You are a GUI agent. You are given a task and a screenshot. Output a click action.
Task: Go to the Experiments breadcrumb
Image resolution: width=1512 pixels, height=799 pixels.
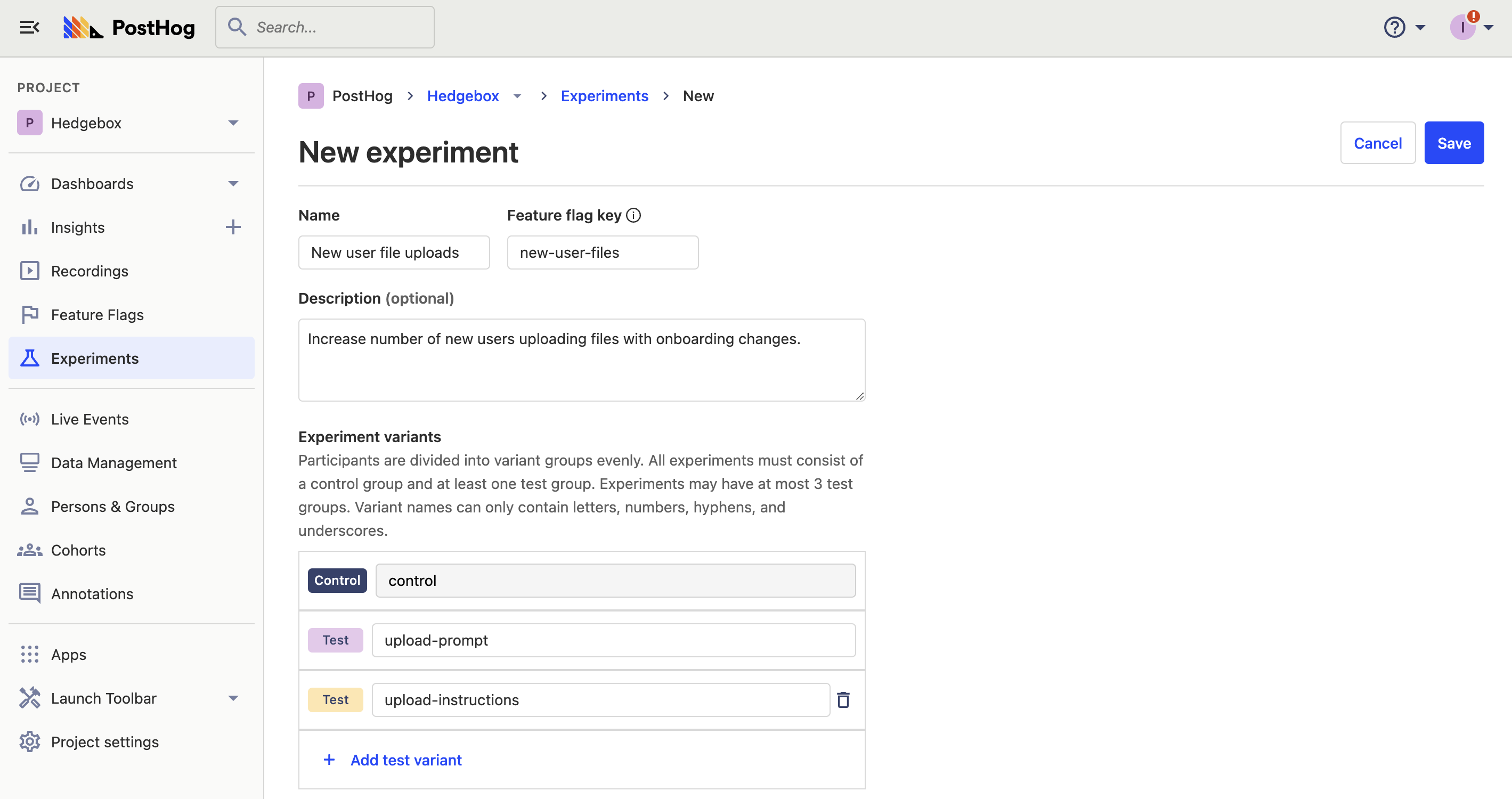pyautogui.click(x=605, y=96)
